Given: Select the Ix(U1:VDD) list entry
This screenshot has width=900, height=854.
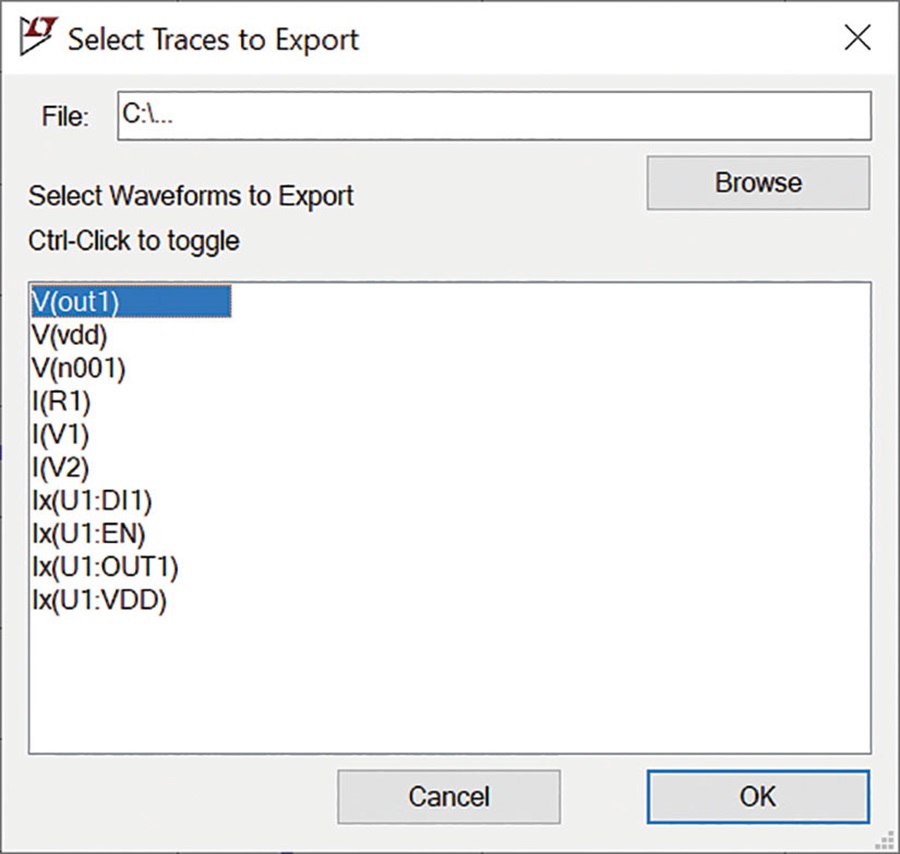Looking at the screenshot, I should click(99, 600).
